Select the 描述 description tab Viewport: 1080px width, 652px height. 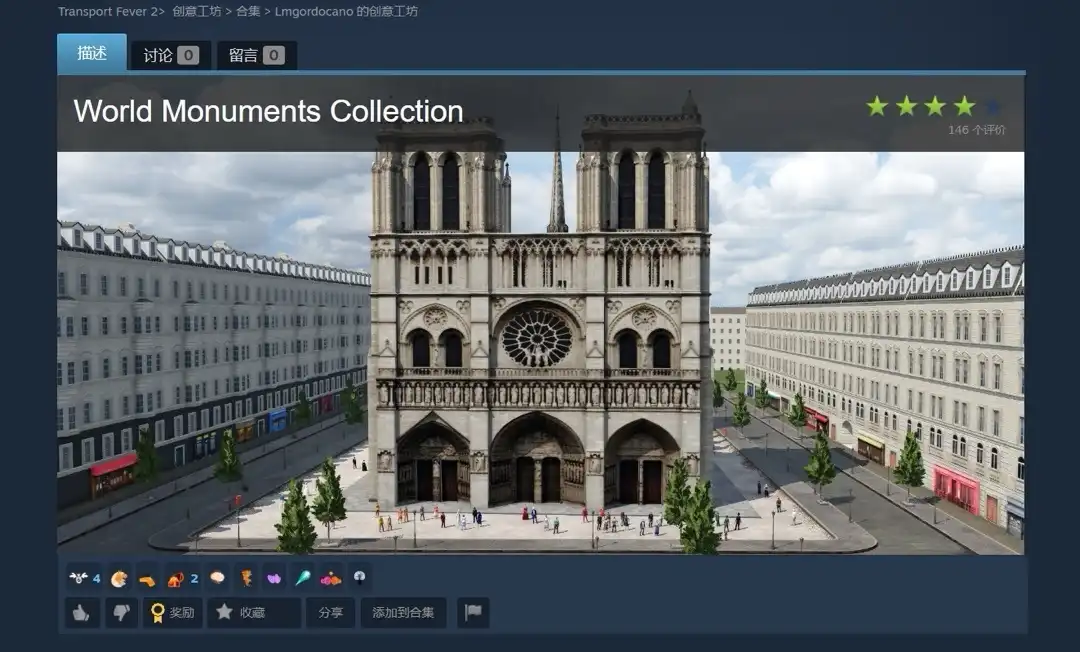pyautogui.click(x=92, y=53)
